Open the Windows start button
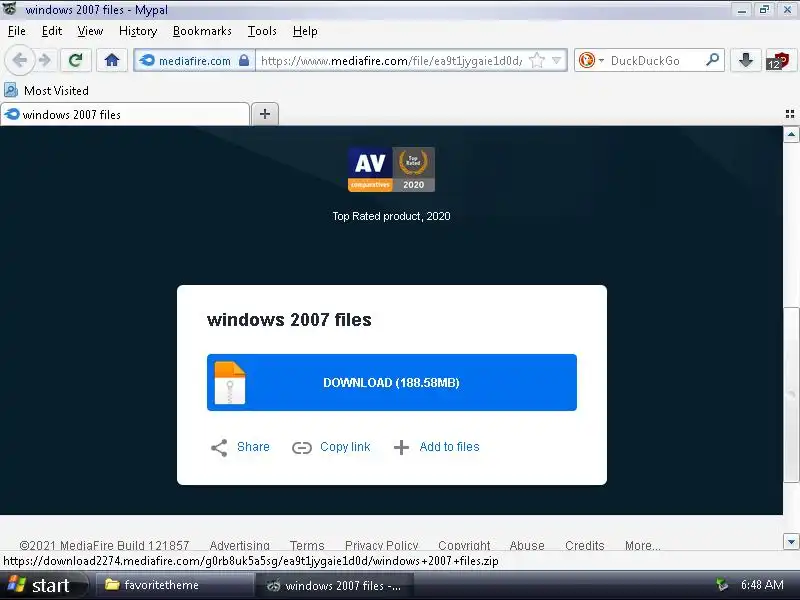 pyautogui.click(x=44, y=585)
